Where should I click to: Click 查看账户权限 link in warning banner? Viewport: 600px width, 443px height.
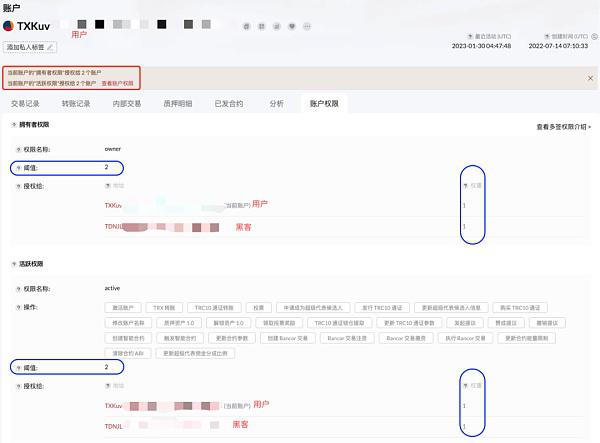(115, 83)
